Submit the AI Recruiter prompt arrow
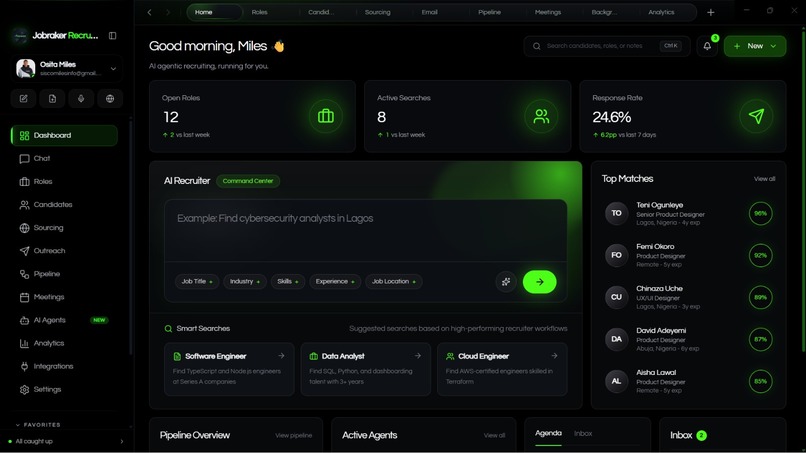This screenshot has width=806, height=453. tap(539, 282)
